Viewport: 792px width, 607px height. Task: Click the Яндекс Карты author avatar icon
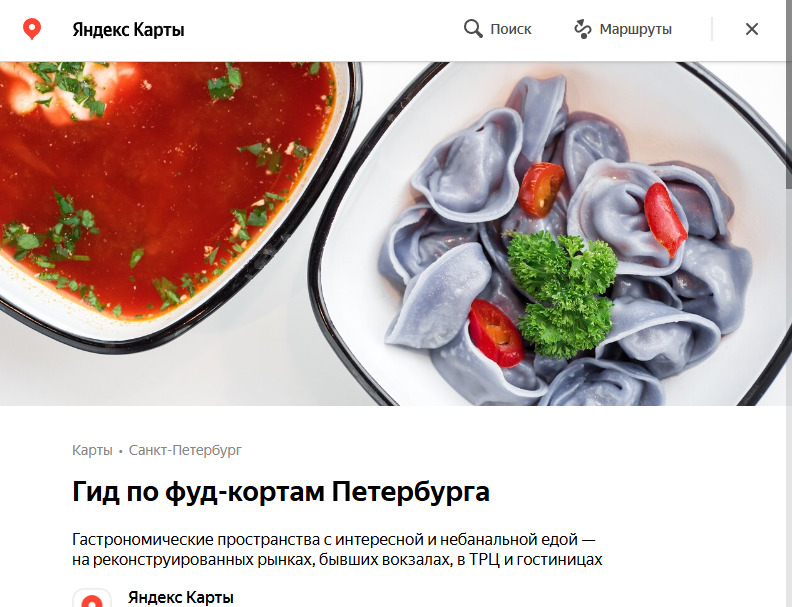coord(92,598)
